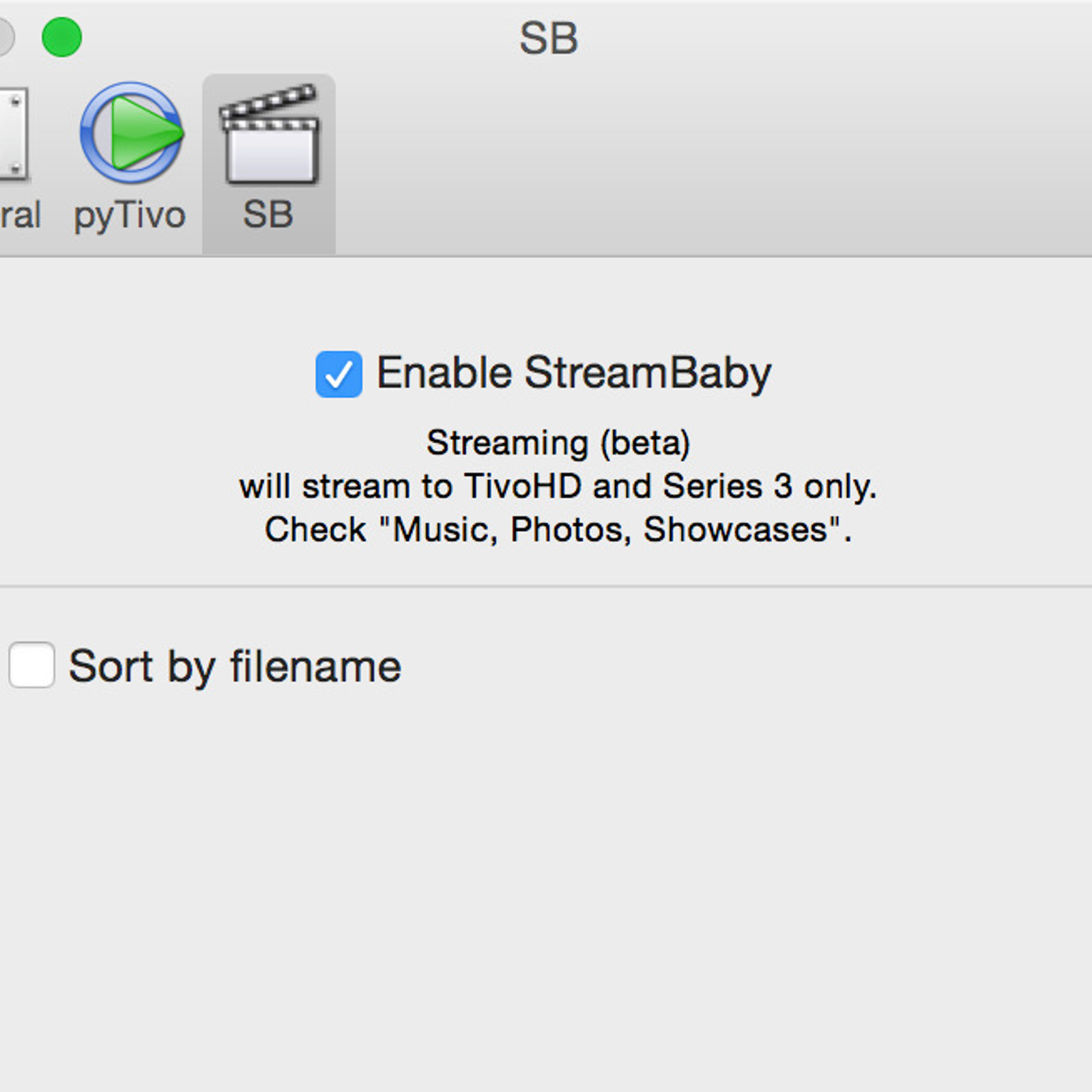
Task: Click the gray minimize window button
Action: point(5,38)
